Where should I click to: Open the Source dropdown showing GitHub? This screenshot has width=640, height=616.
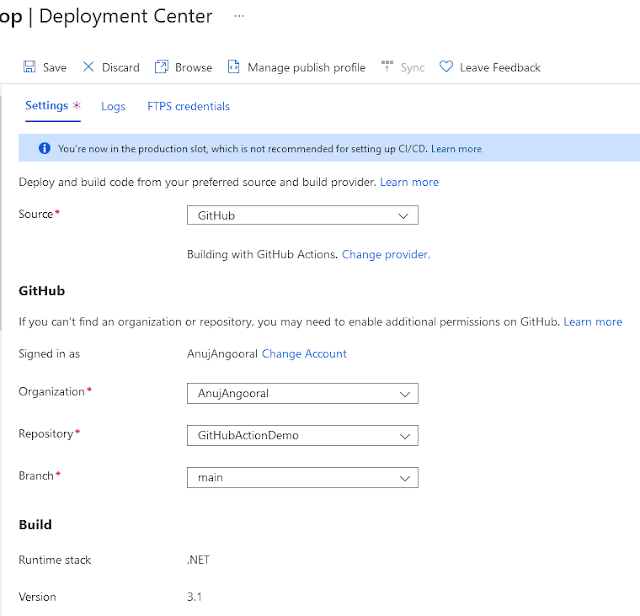coord(302,215)
